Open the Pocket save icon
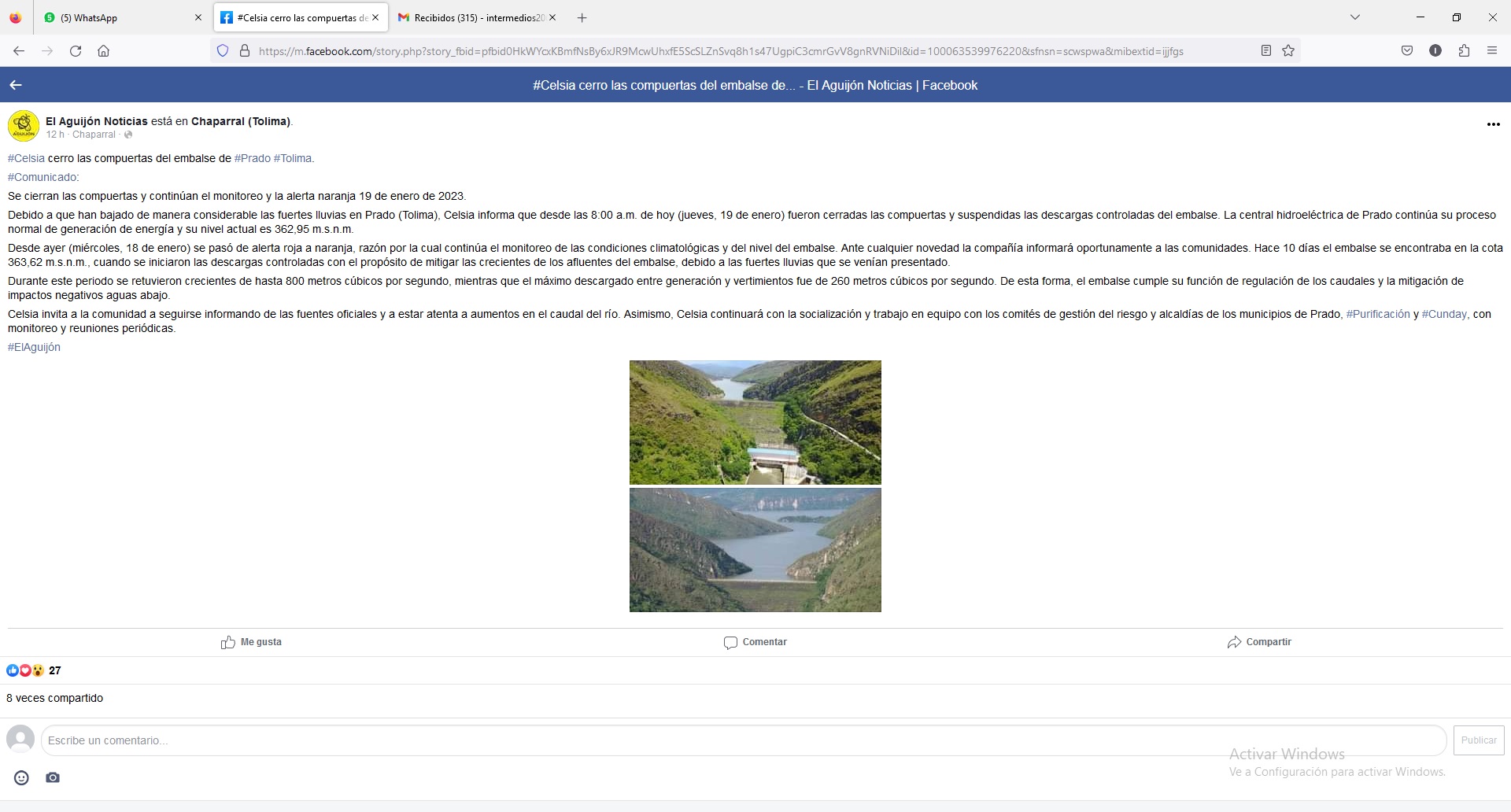 (1407, 51)
